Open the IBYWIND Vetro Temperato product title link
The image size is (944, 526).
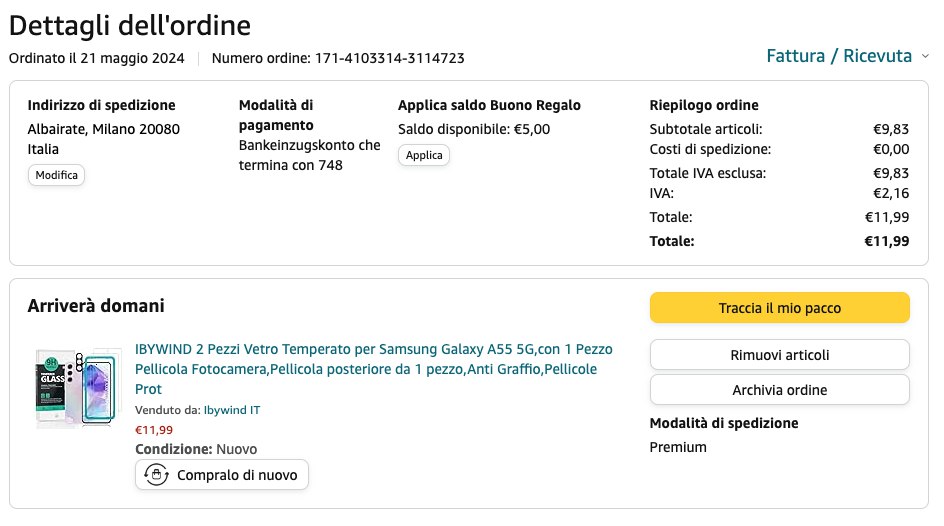coord(373,369)
